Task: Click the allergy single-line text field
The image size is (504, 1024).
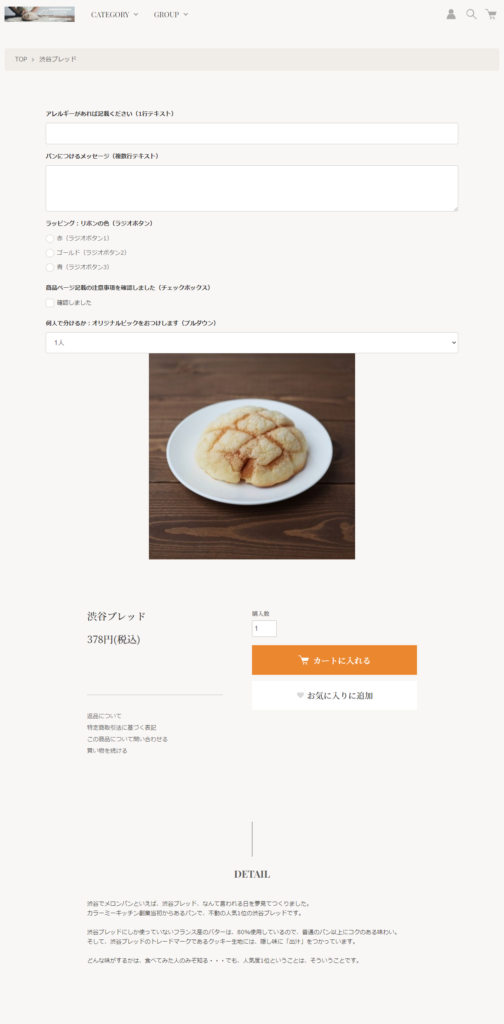Action: (x=252, y=134)
